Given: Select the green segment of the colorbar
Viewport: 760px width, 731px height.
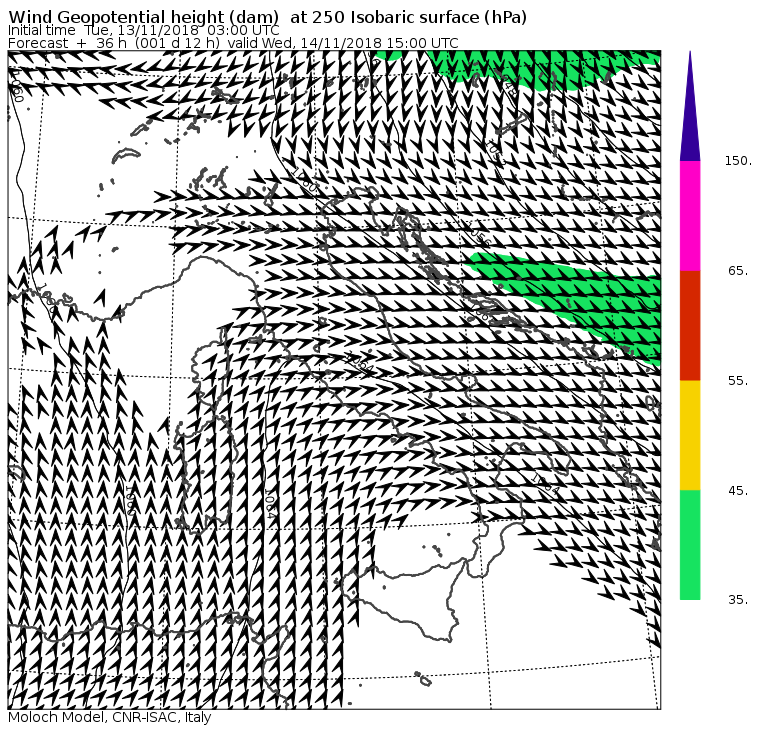Looking at the screenshot, I should coord(690,545).
